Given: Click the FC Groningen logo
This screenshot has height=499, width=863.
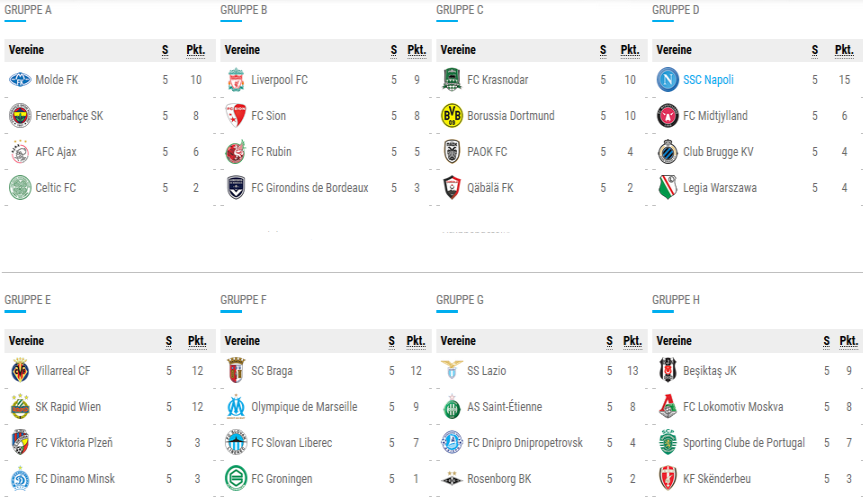Looking at the screenshot, I should point(236,478).
